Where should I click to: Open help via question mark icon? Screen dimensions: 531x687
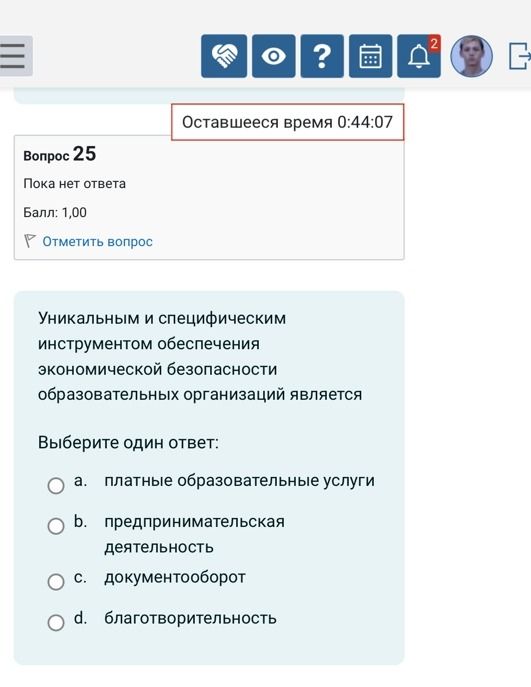(322, 56)
